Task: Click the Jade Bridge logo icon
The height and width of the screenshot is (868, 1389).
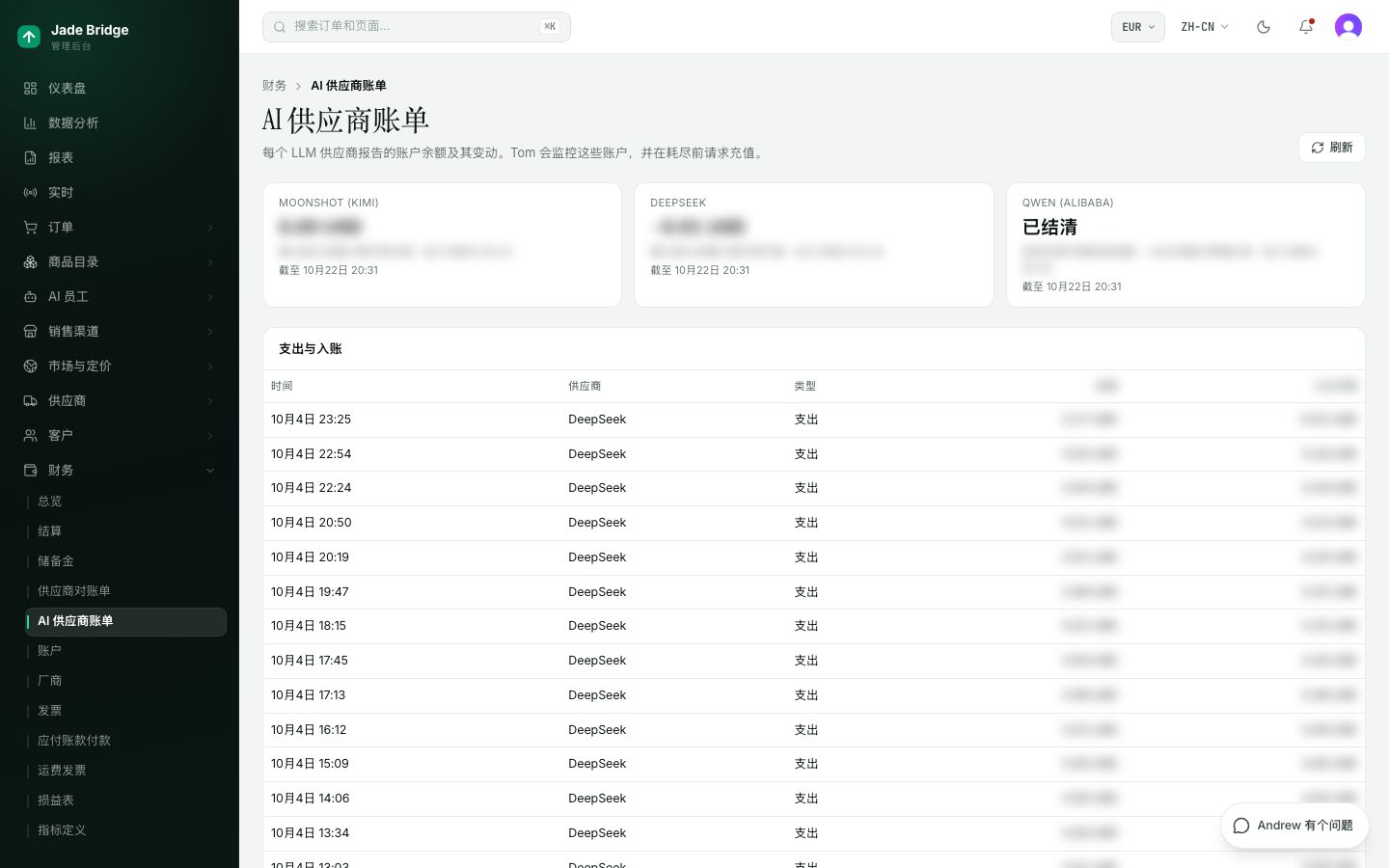Action: click(29, 37)
